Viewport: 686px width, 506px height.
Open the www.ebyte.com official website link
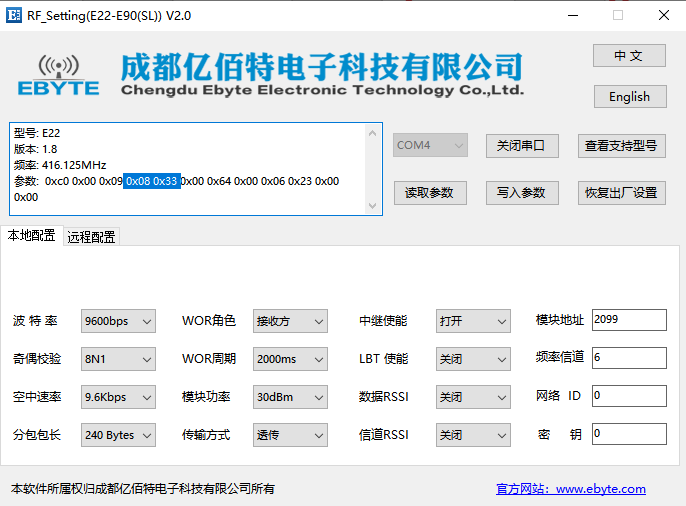[571, 489]
